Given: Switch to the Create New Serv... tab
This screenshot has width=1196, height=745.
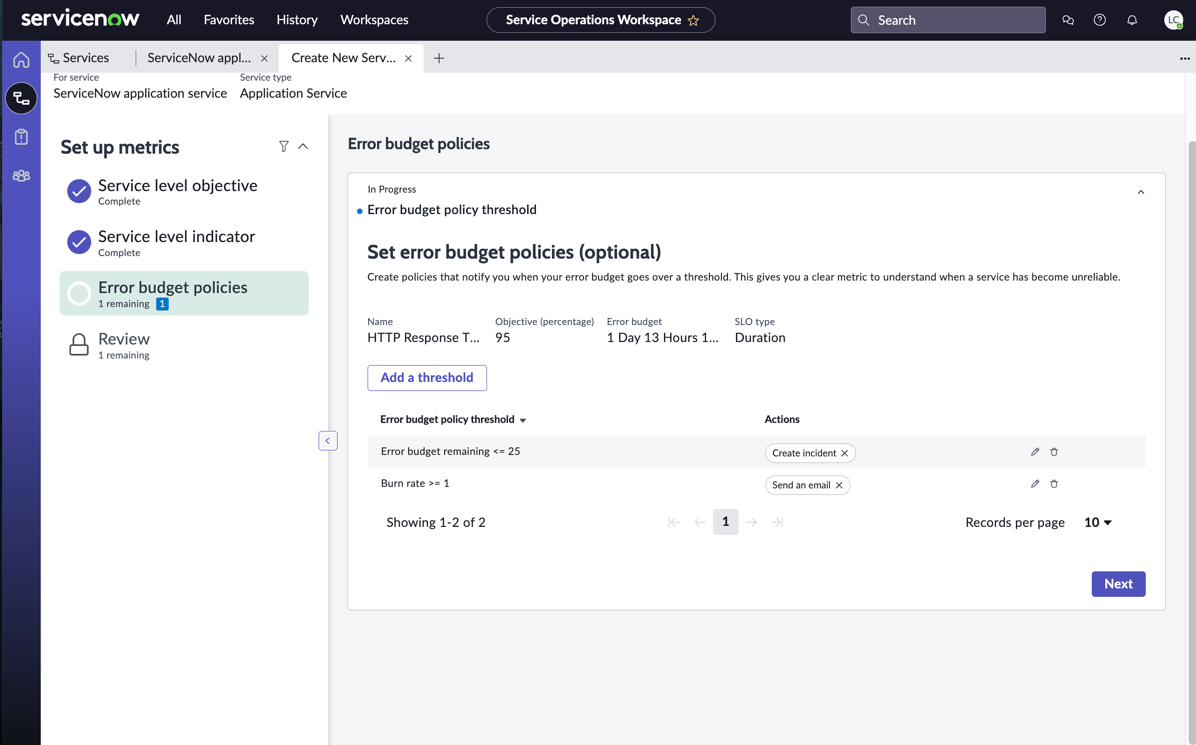Looking at the screenshot, I should 343,58.
